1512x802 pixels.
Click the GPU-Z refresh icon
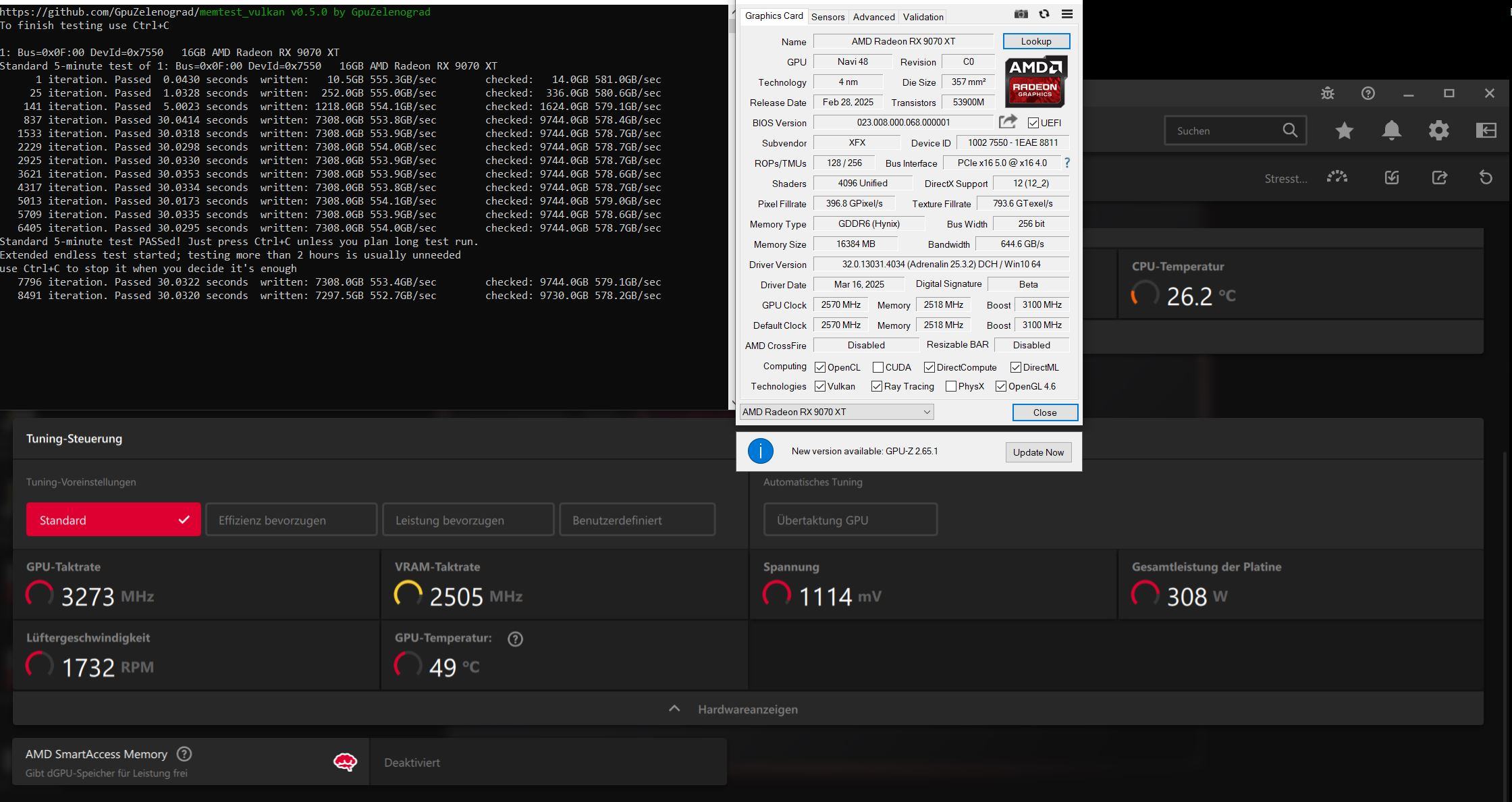(x=1044, y=14)
